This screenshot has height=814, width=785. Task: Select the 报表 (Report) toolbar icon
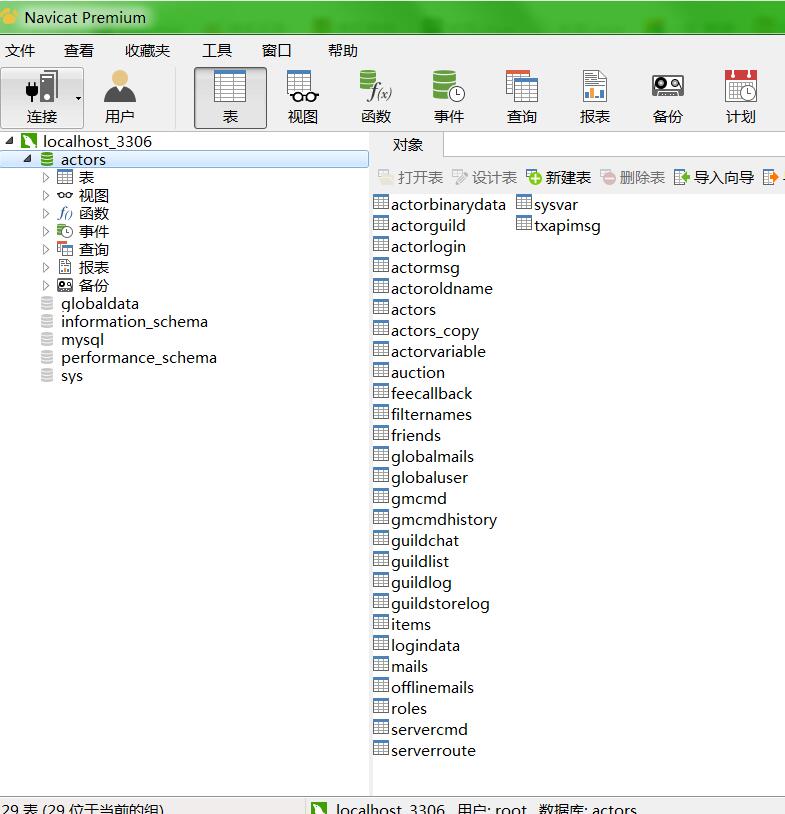tap(594, 97)
